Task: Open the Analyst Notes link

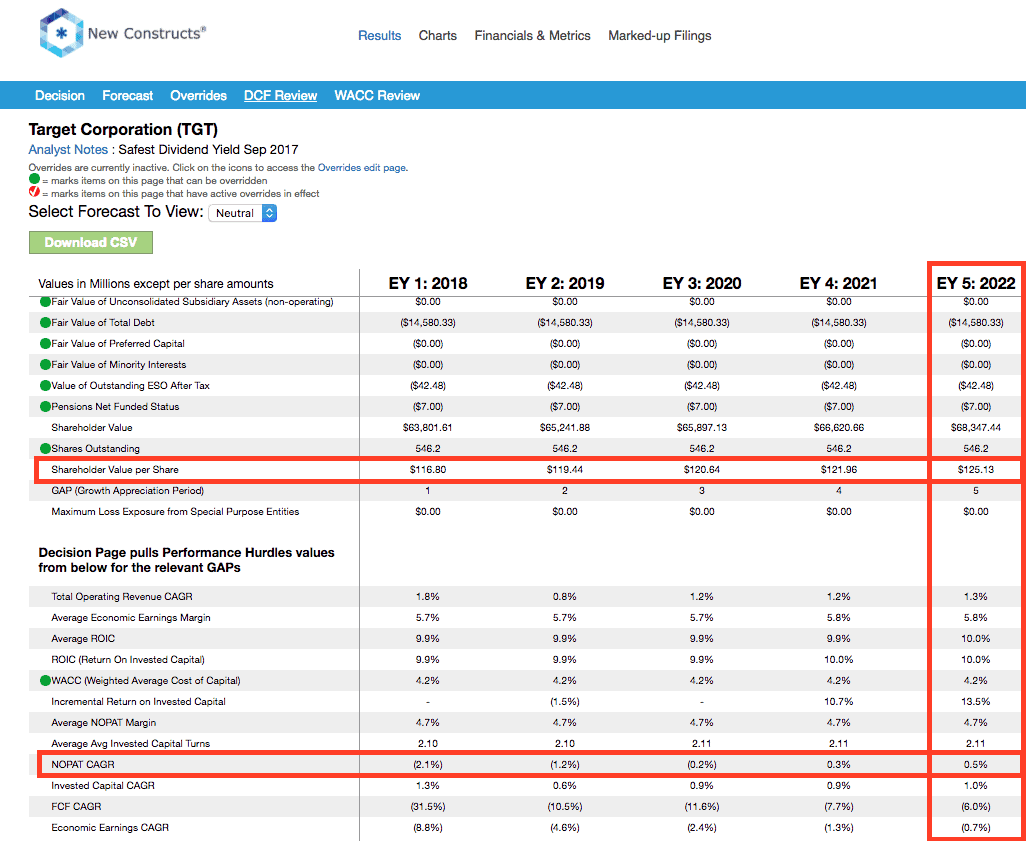Action: click(68, 150)
